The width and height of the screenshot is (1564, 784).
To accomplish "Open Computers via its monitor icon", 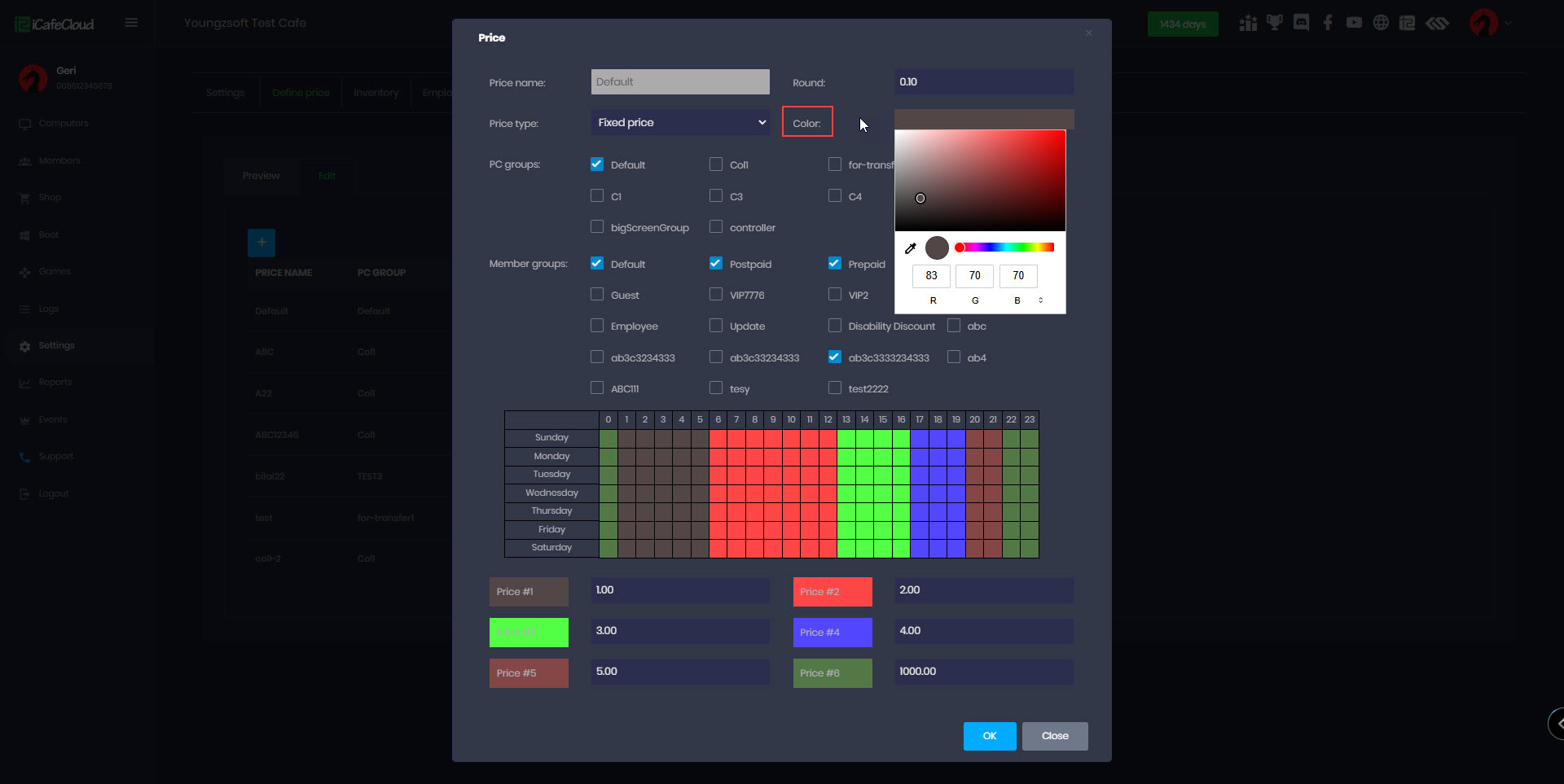I will [24, 124].
